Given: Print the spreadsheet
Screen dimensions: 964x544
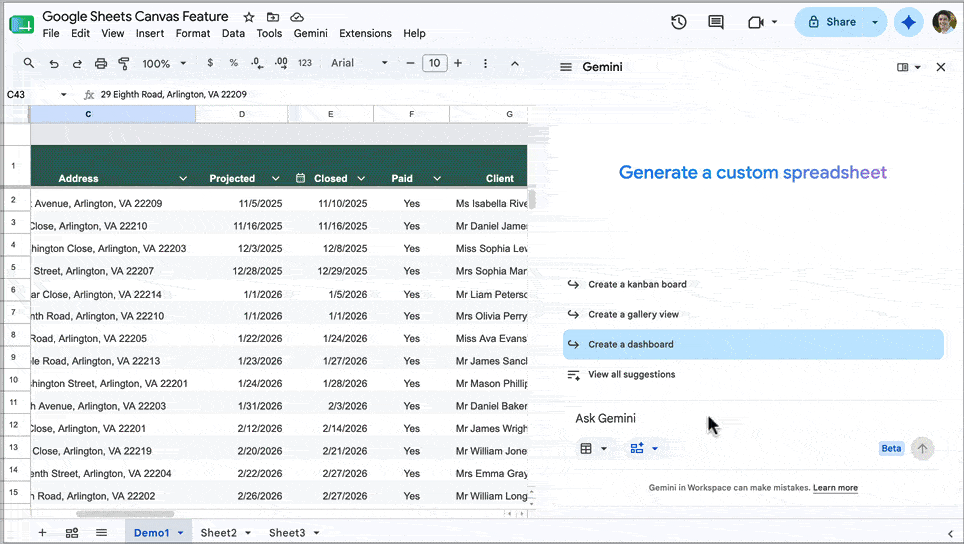Looking at the screenshot, I should click(x=101, y=63).
